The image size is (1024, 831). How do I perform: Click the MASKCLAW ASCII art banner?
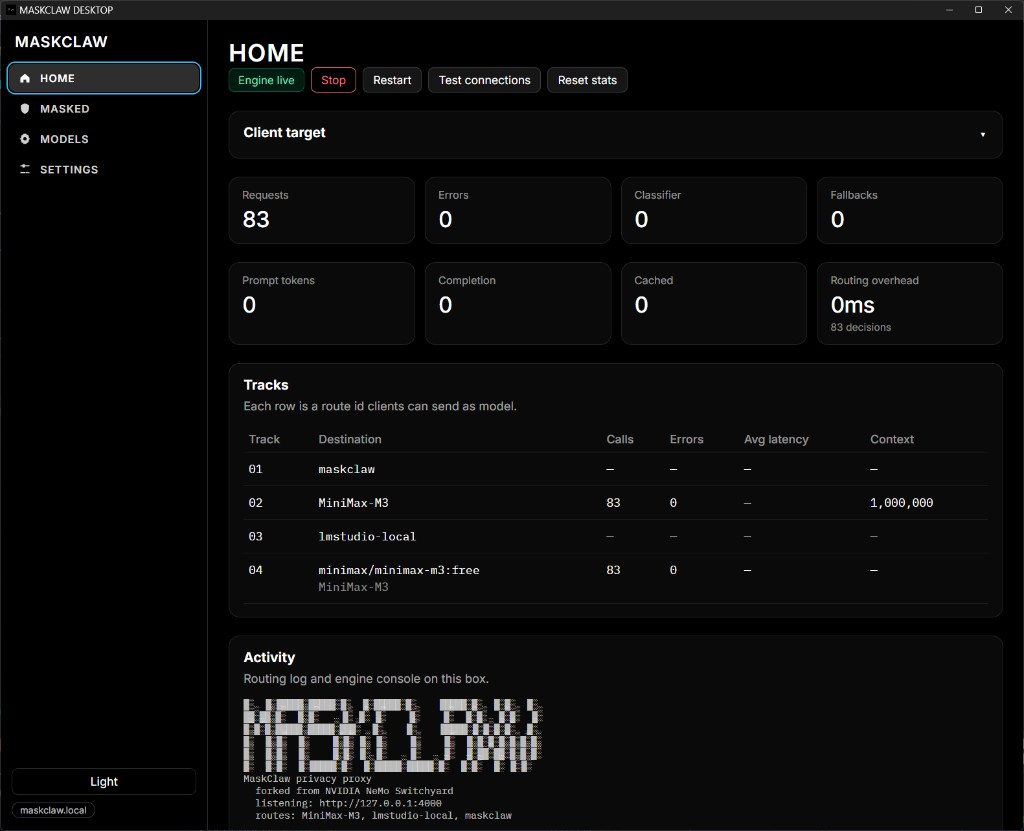(392, 736)
